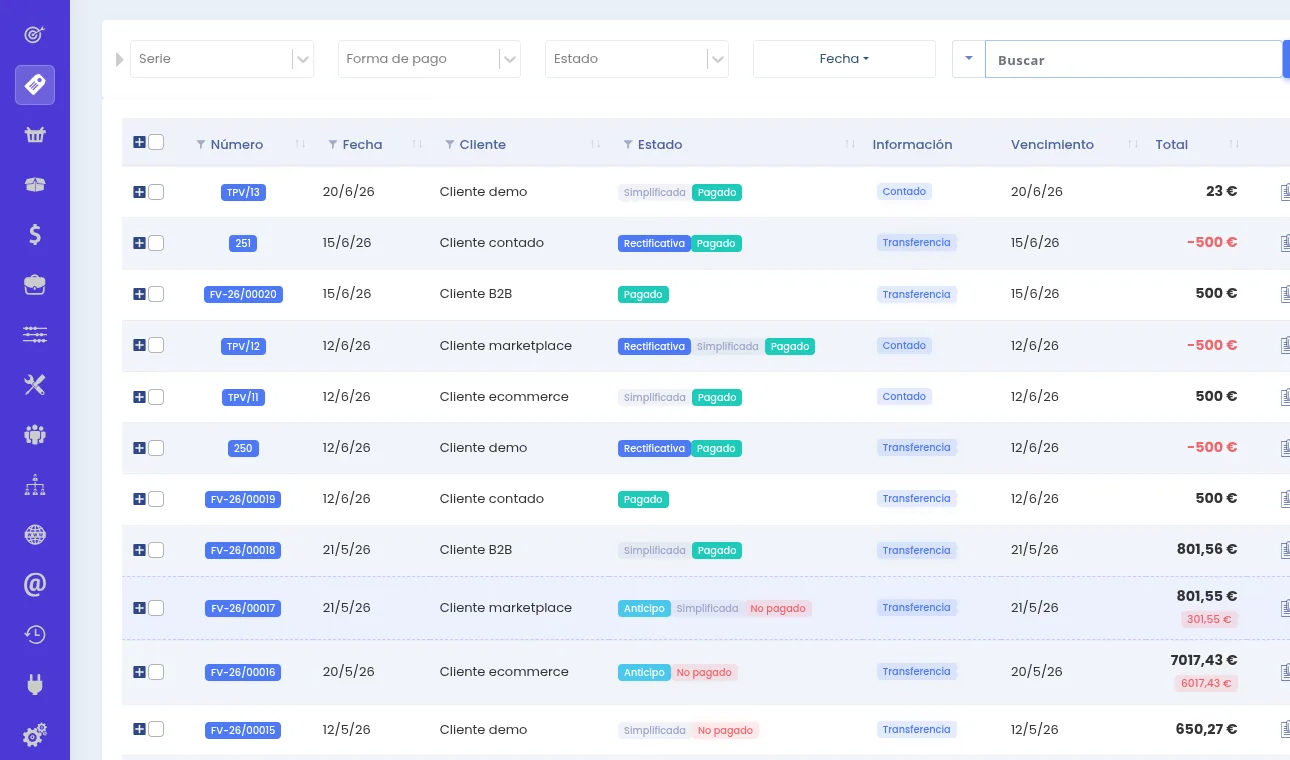Click the Fecha column header
The image size is (1290, 760).
(362, 145)
